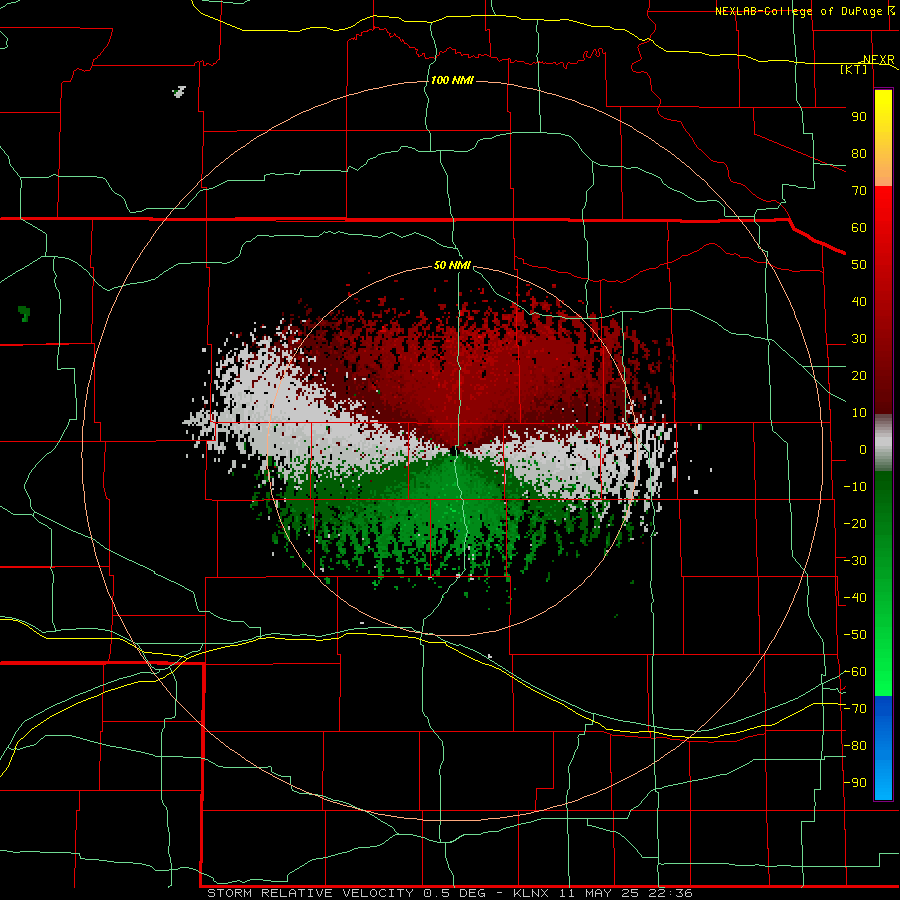The image size is (900, 900).
Task: Click the -90 value on the velocity scale
Action: tap(855, 783)
